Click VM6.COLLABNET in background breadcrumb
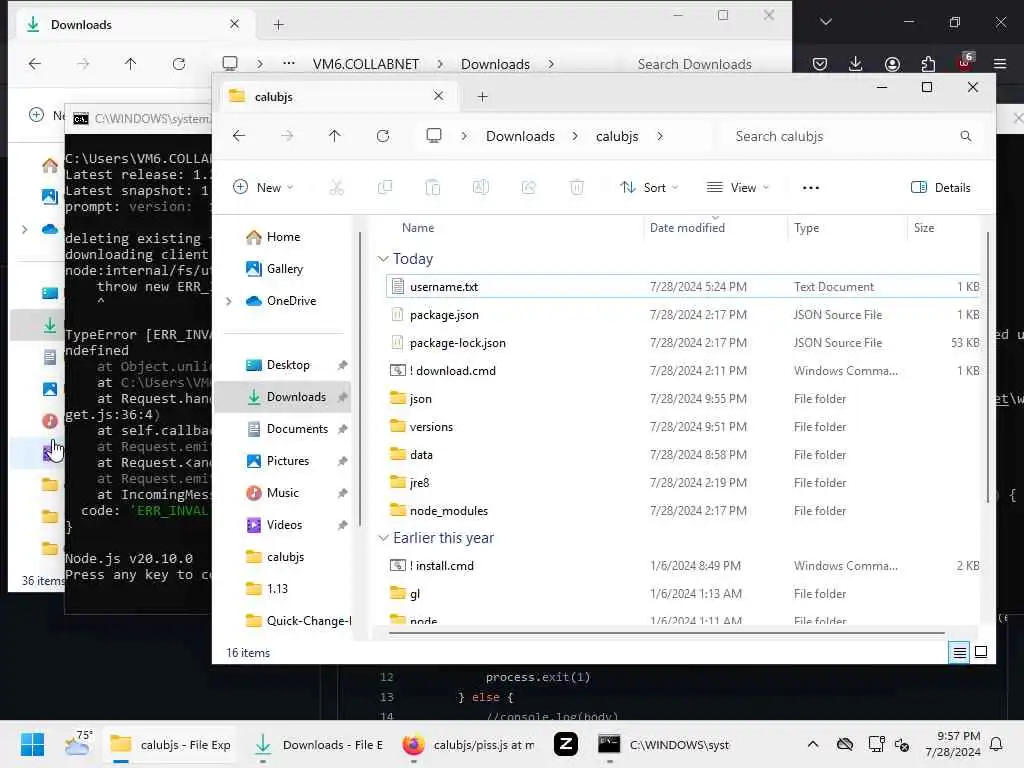The width and height of the screenshot is (1024, 768). pyautogui.click(x=366, y=64)
